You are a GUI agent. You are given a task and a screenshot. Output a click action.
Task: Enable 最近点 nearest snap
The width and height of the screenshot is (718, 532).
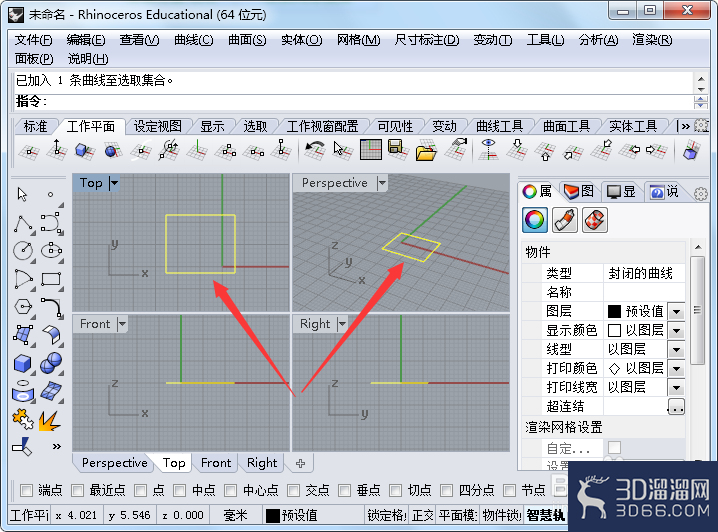pos(77,490)
